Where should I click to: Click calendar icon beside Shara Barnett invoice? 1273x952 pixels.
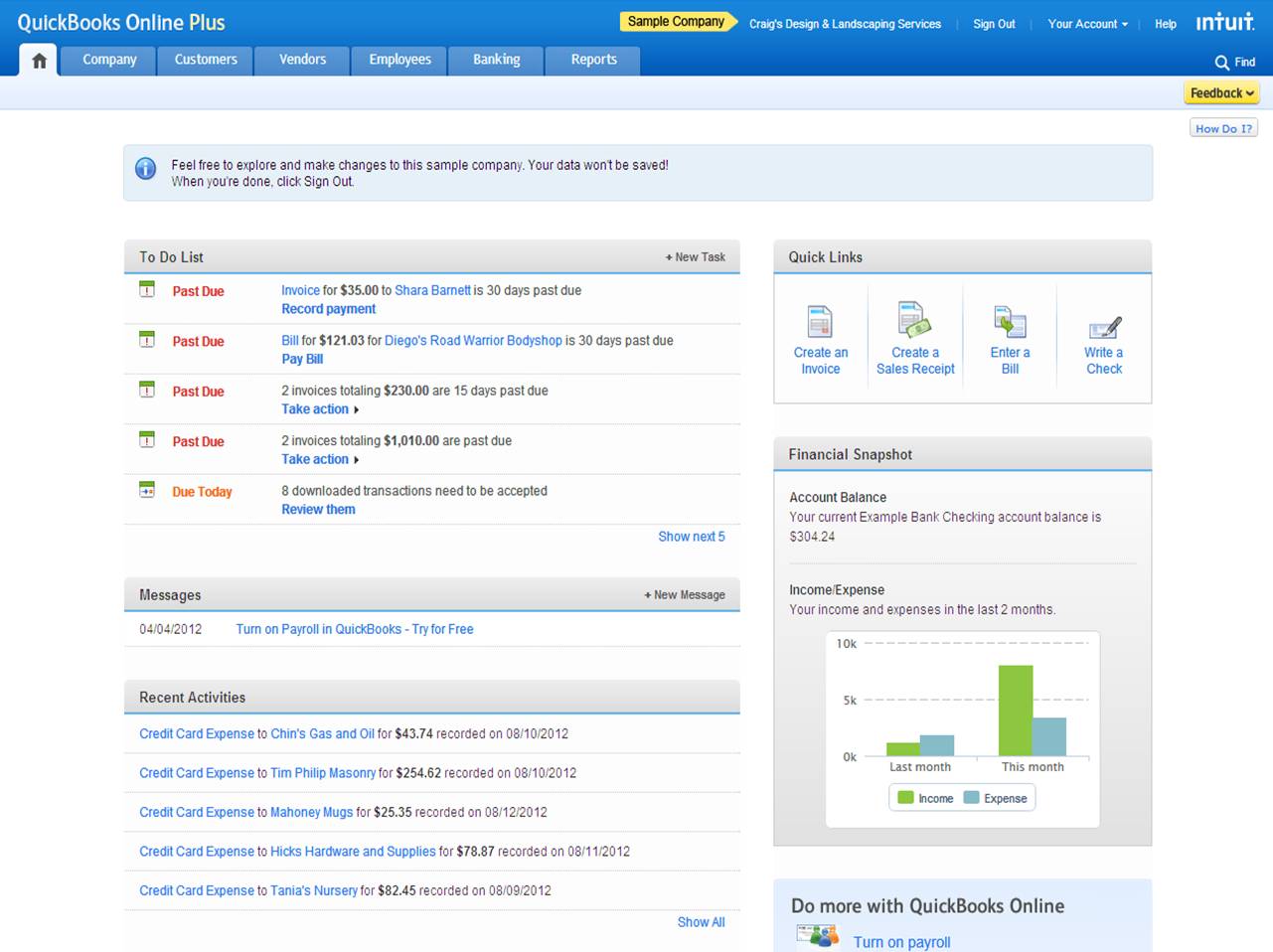(147, 289)
